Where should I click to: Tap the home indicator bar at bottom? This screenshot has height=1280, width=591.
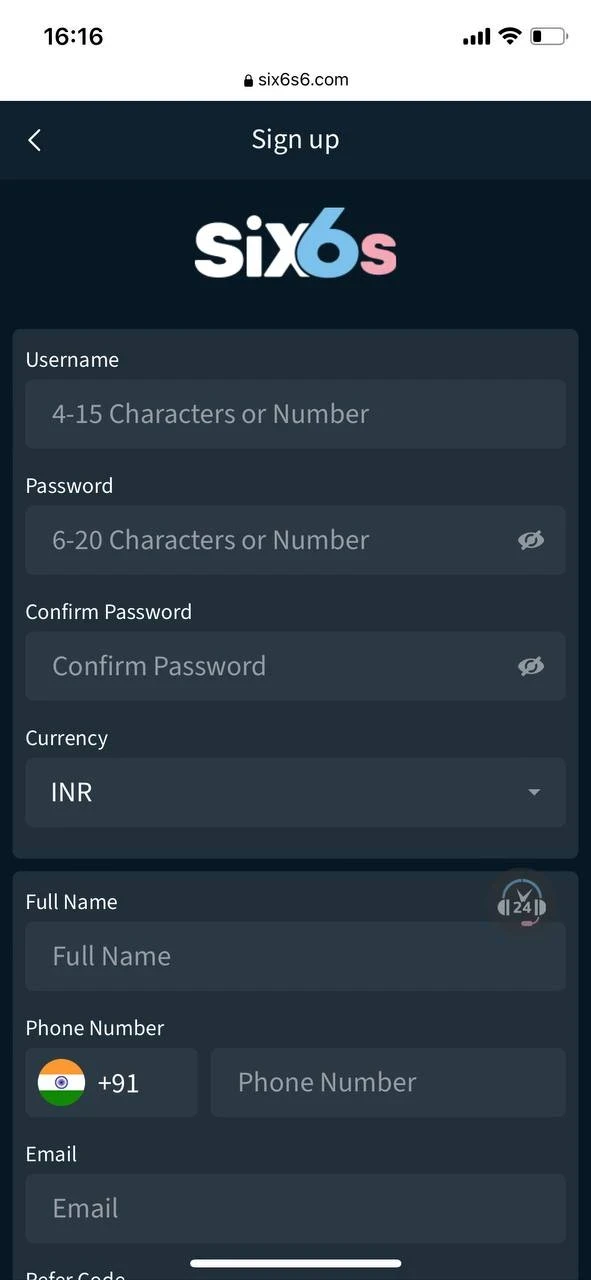[x=295, y=1262]
